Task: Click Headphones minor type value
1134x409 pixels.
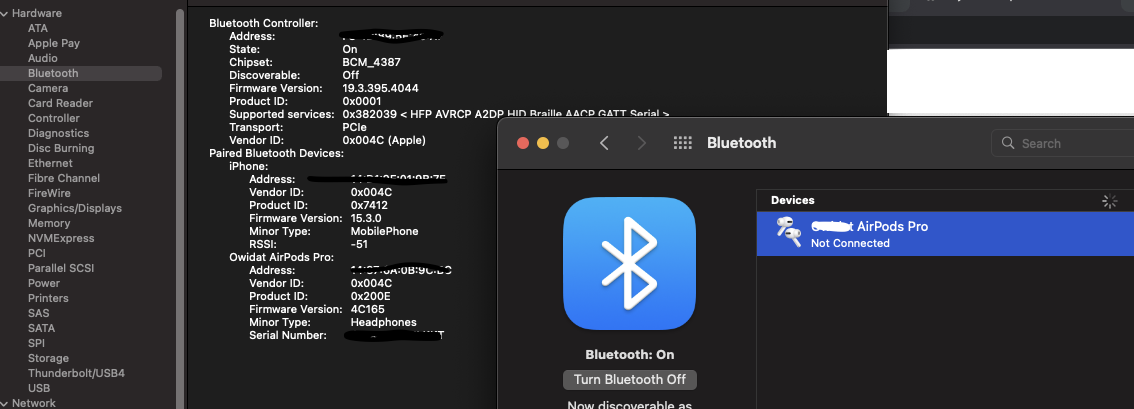Action: click(x=383, y=322)
